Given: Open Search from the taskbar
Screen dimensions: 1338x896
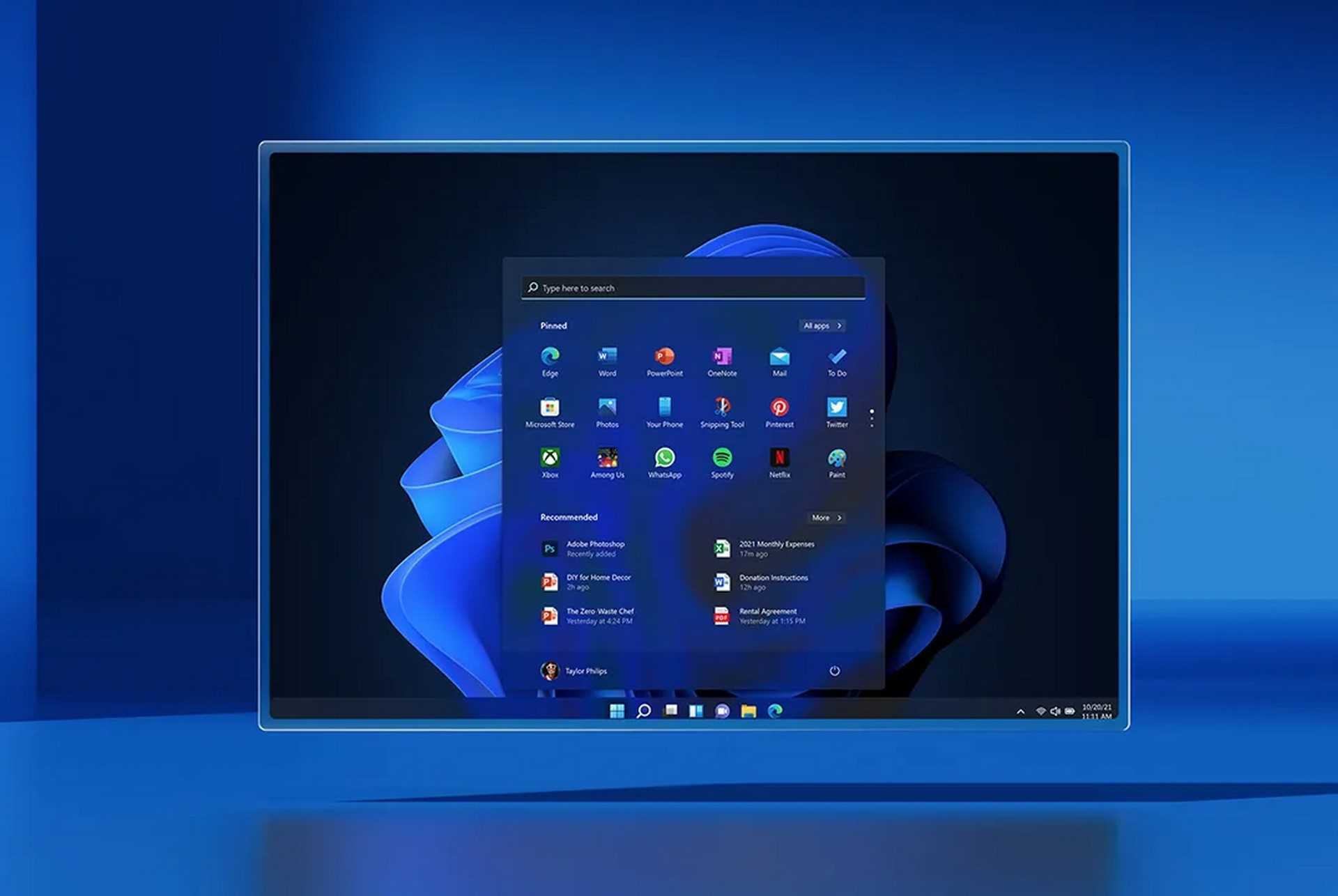Looking at the screenshot, I should (644, 711).
